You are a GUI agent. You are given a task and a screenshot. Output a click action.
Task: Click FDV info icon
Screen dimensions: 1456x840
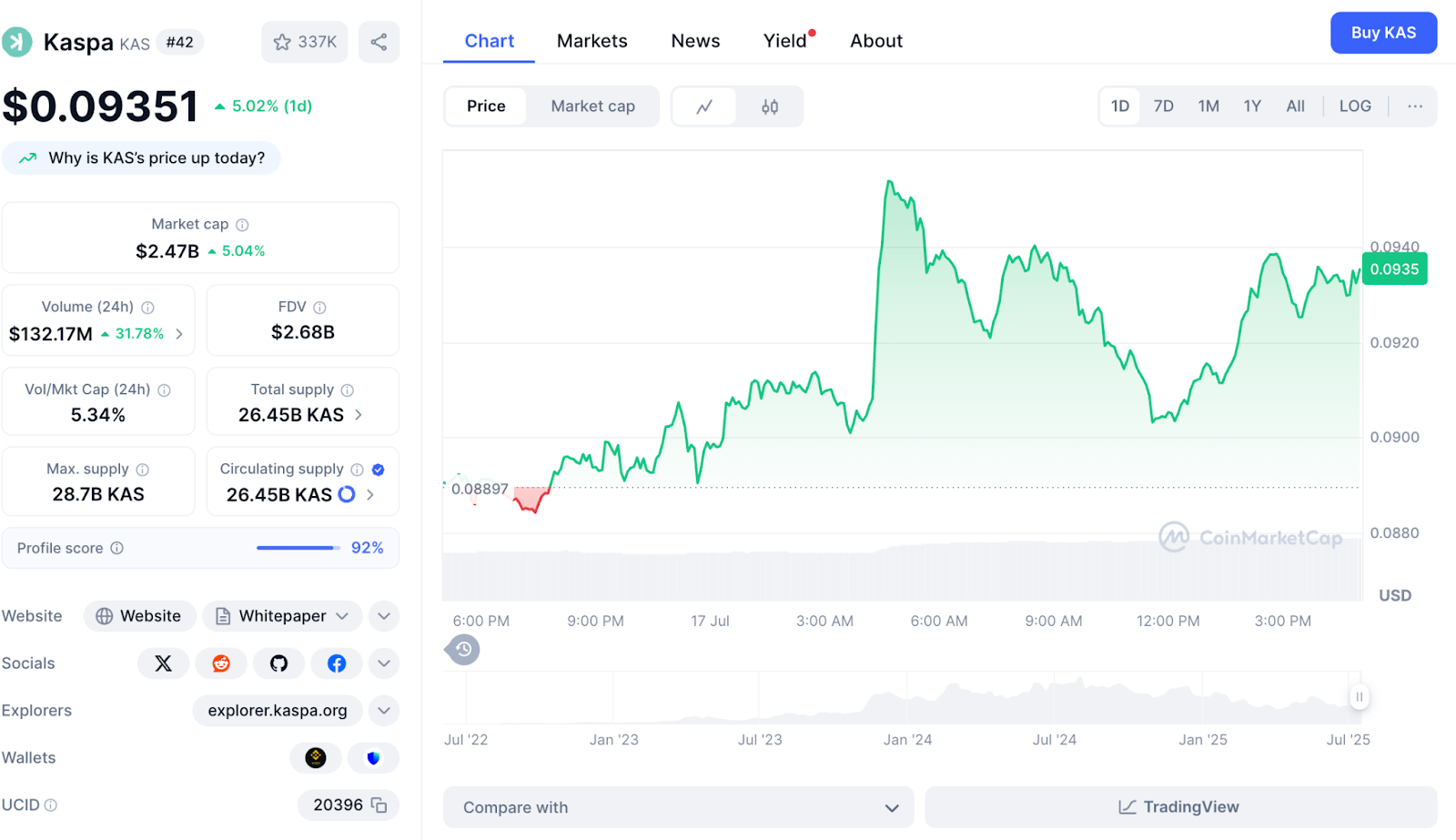click(x=319, y=308)
